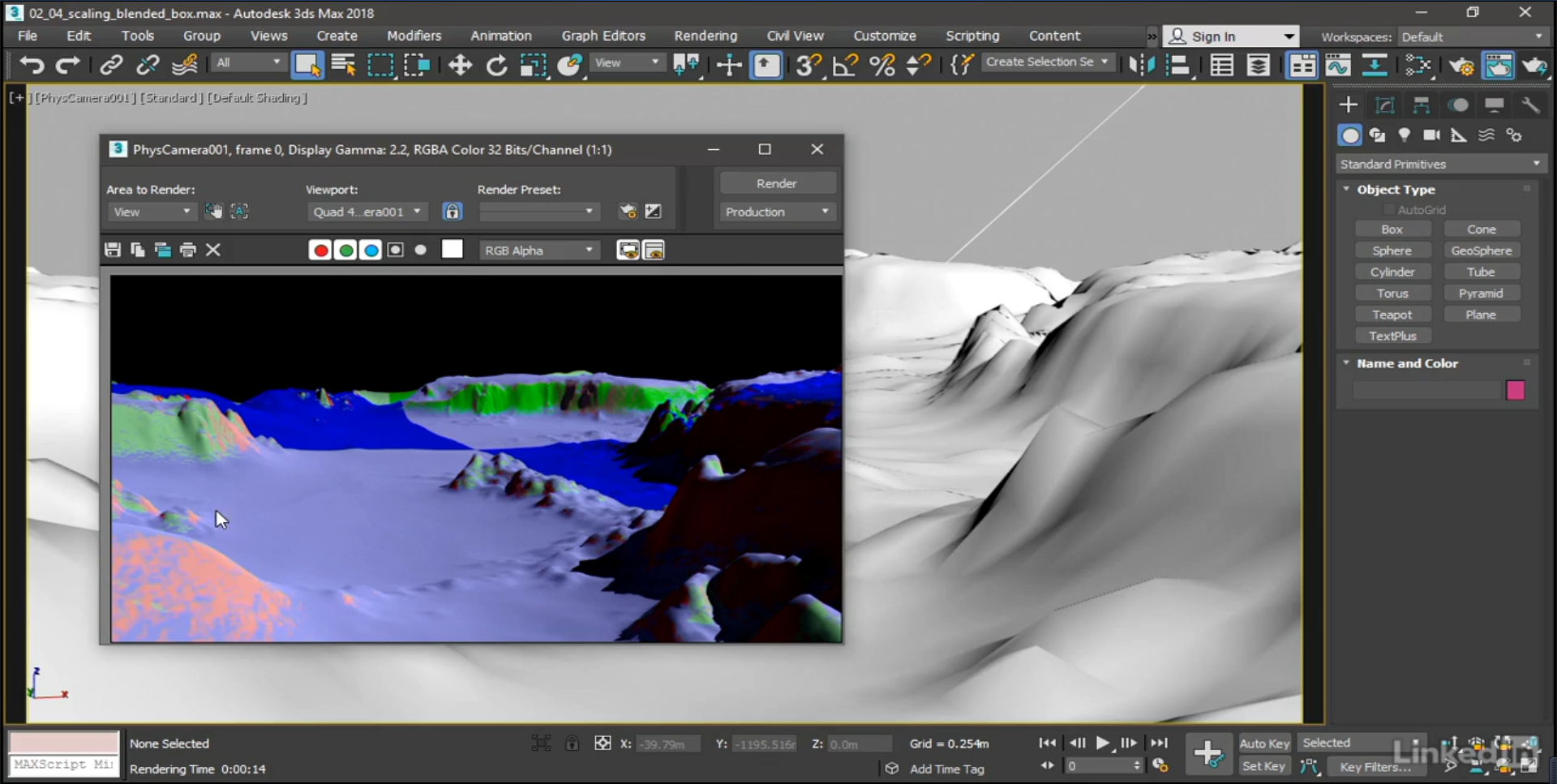Viewport: 1557px width, 784px height.
Task: Click the Redo arrow in main toolbar
Action: (x=68, y=65)
